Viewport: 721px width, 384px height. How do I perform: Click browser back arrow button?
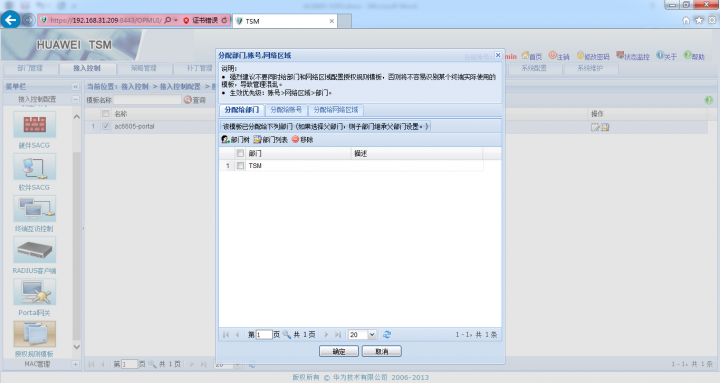[11, 20]
